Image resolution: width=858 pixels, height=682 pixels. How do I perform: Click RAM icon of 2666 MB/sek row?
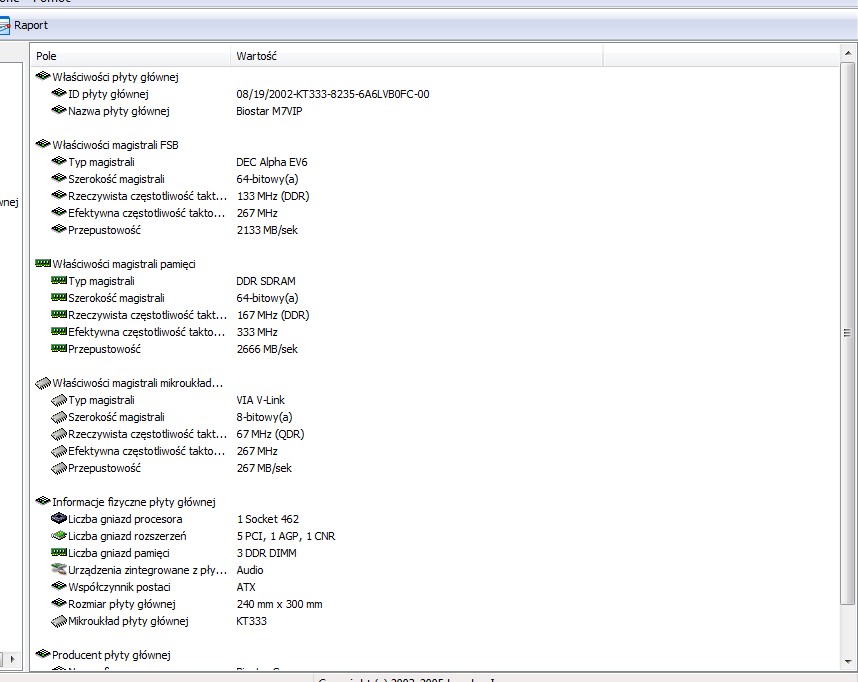point(59,348)
